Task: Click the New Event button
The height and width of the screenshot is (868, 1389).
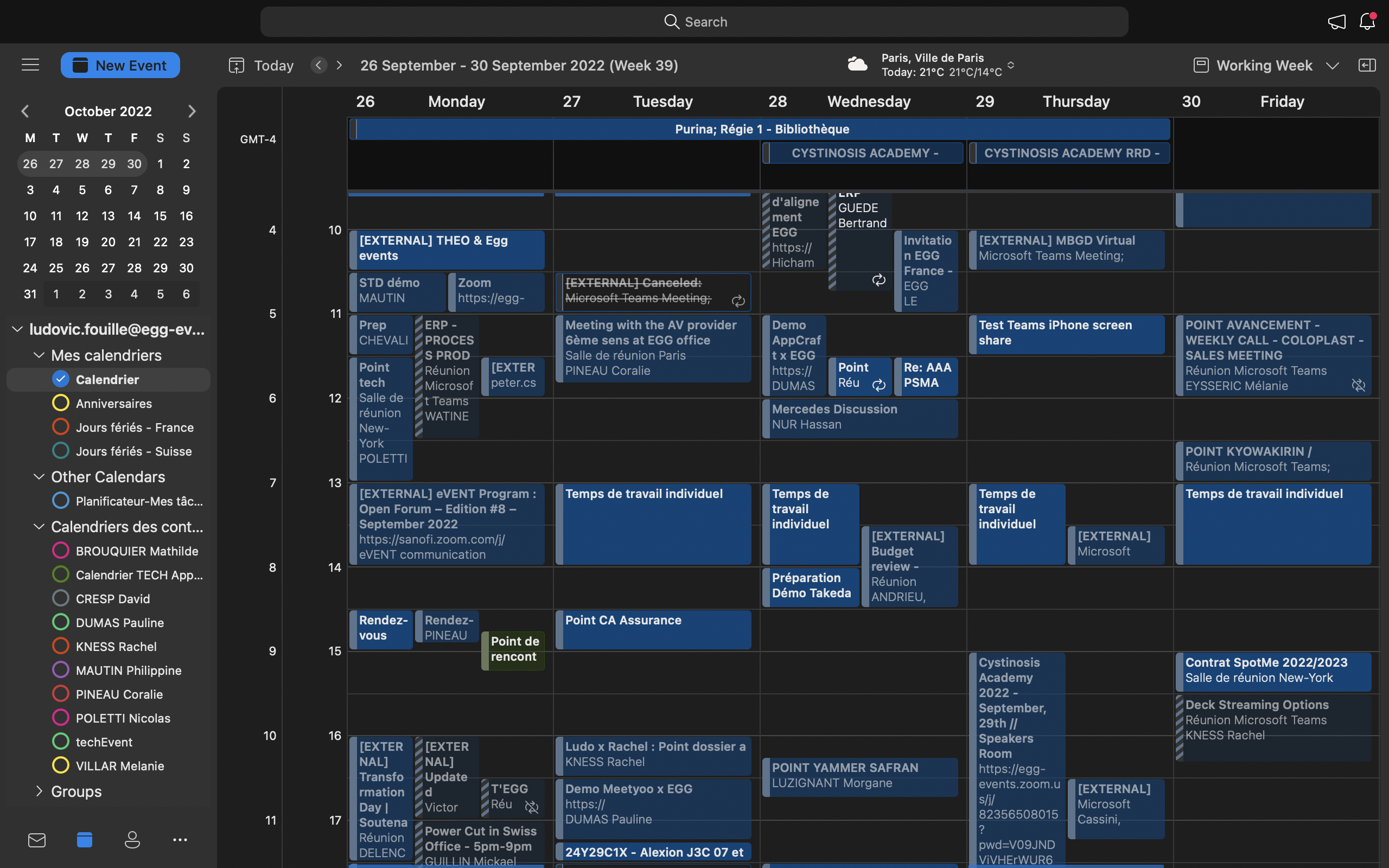Action: (120, 65)
